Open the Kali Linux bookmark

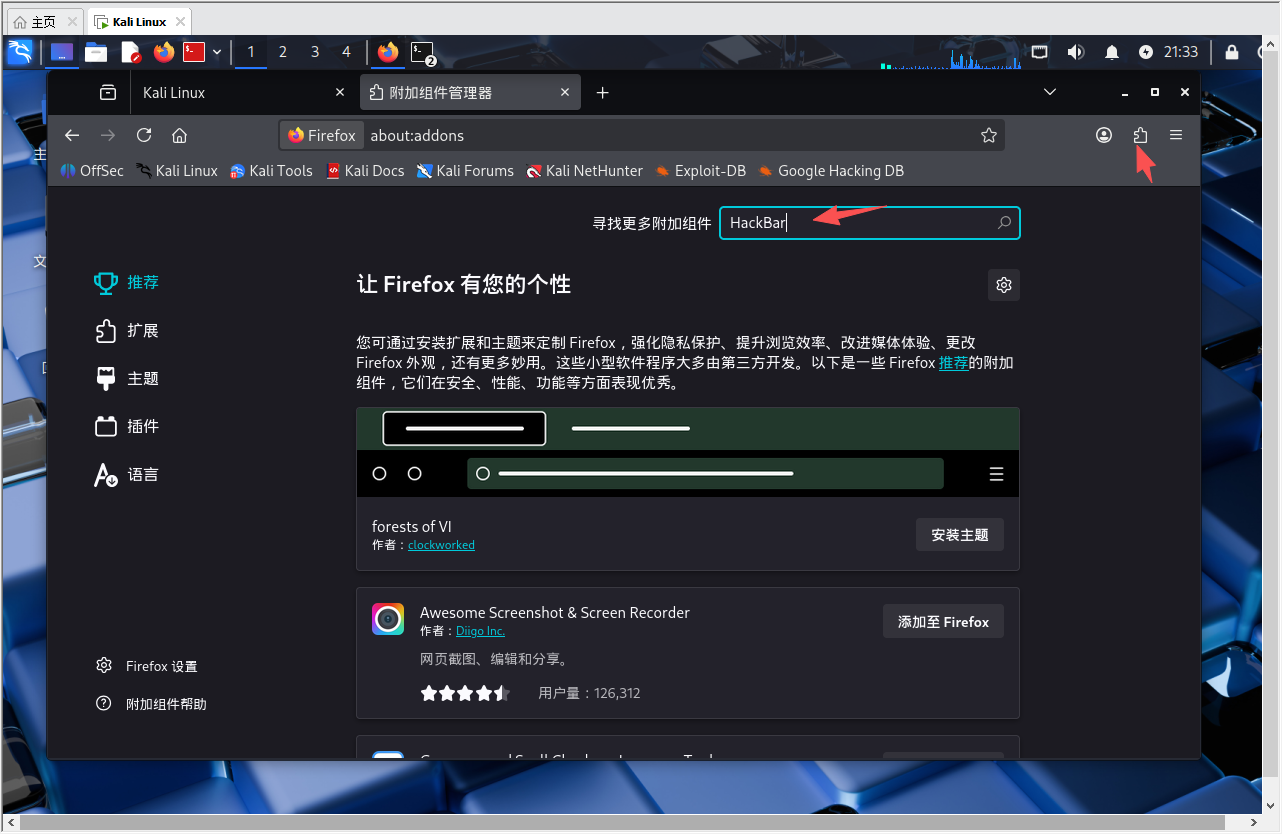(177, 171)
